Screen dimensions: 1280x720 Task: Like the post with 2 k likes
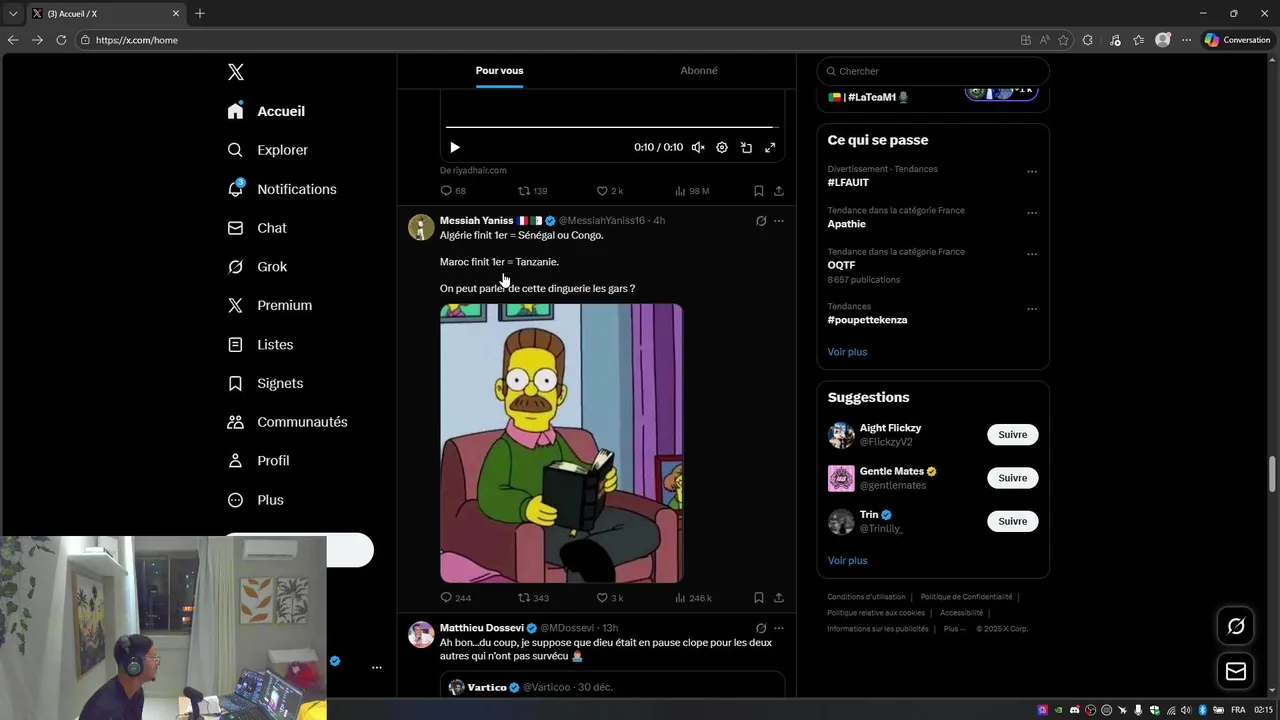click(610, 191)
